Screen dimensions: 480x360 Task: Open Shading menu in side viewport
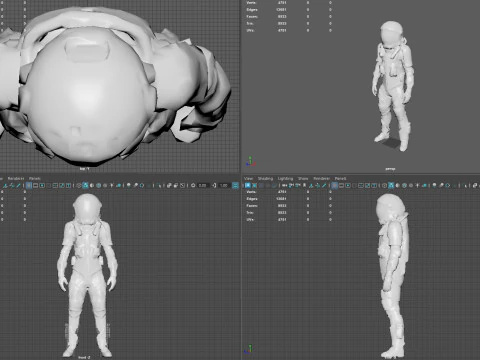[x=265, y=179]
